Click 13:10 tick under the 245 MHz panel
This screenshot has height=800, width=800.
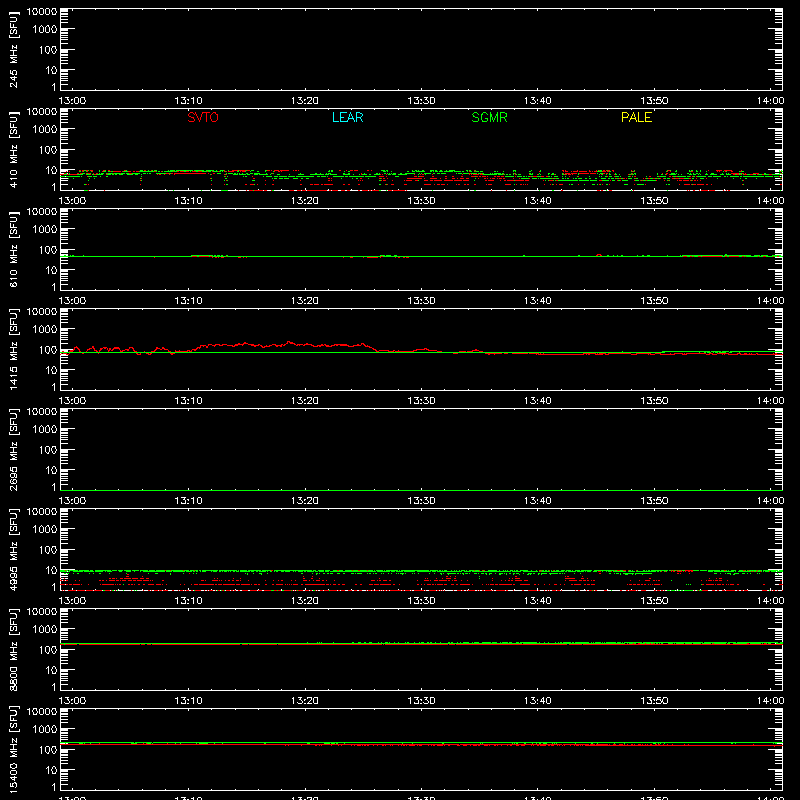pyautogui.click(x=188, y=101)
